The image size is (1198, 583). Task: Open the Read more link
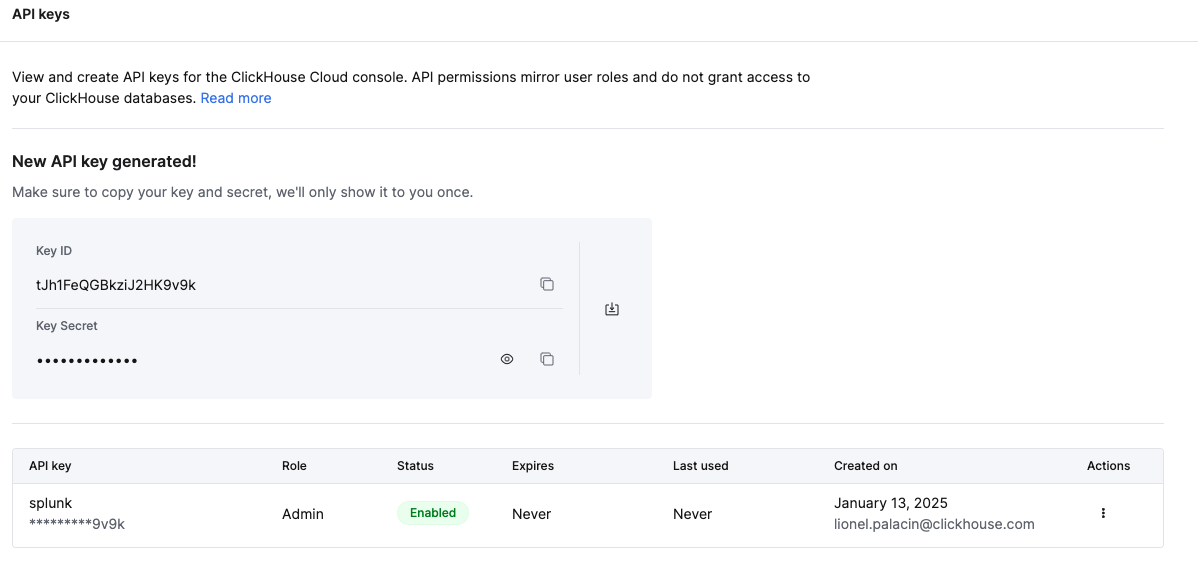(x=236, y=97)
